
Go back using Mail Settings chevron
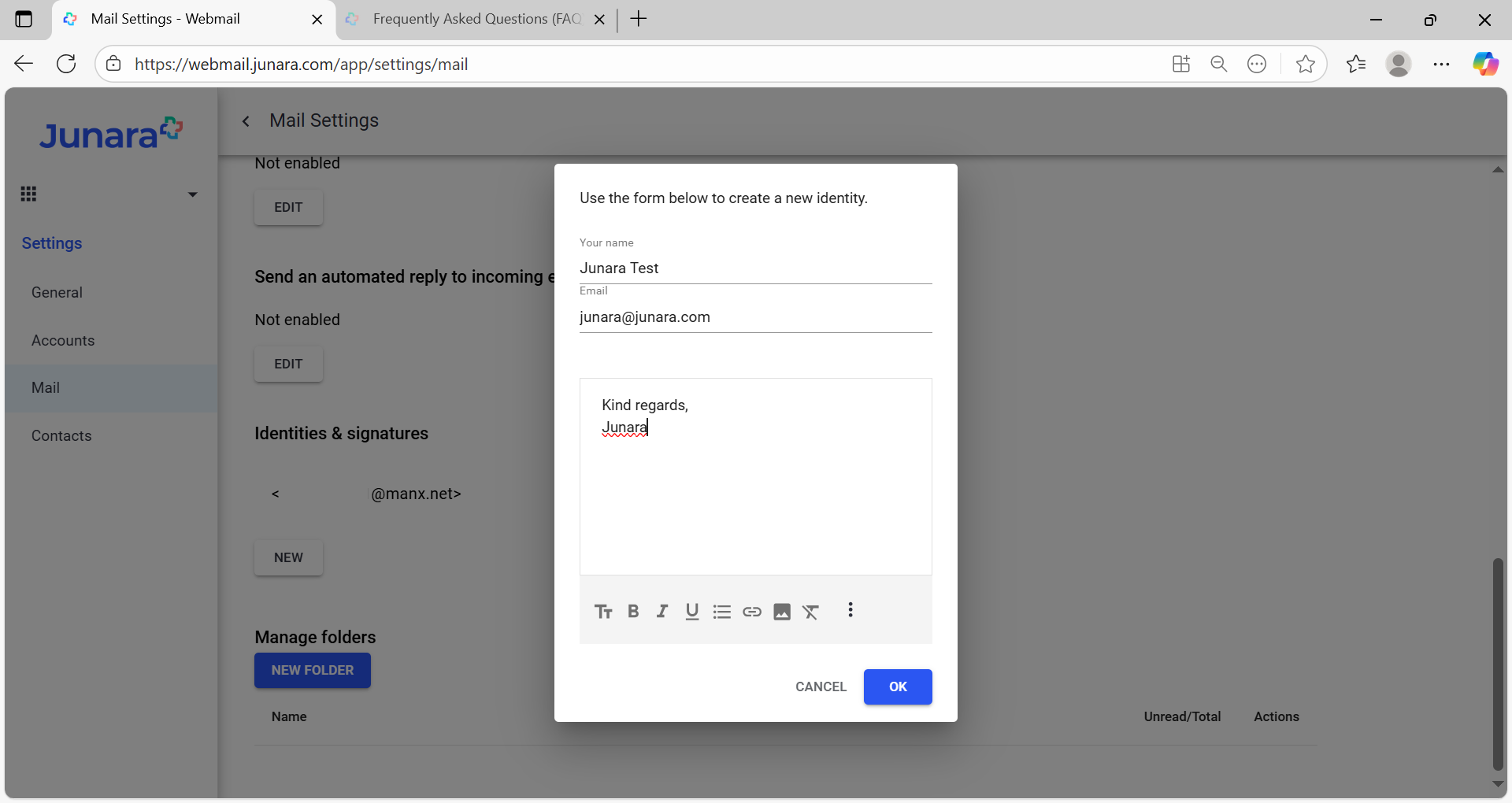[x=246, y=120]
